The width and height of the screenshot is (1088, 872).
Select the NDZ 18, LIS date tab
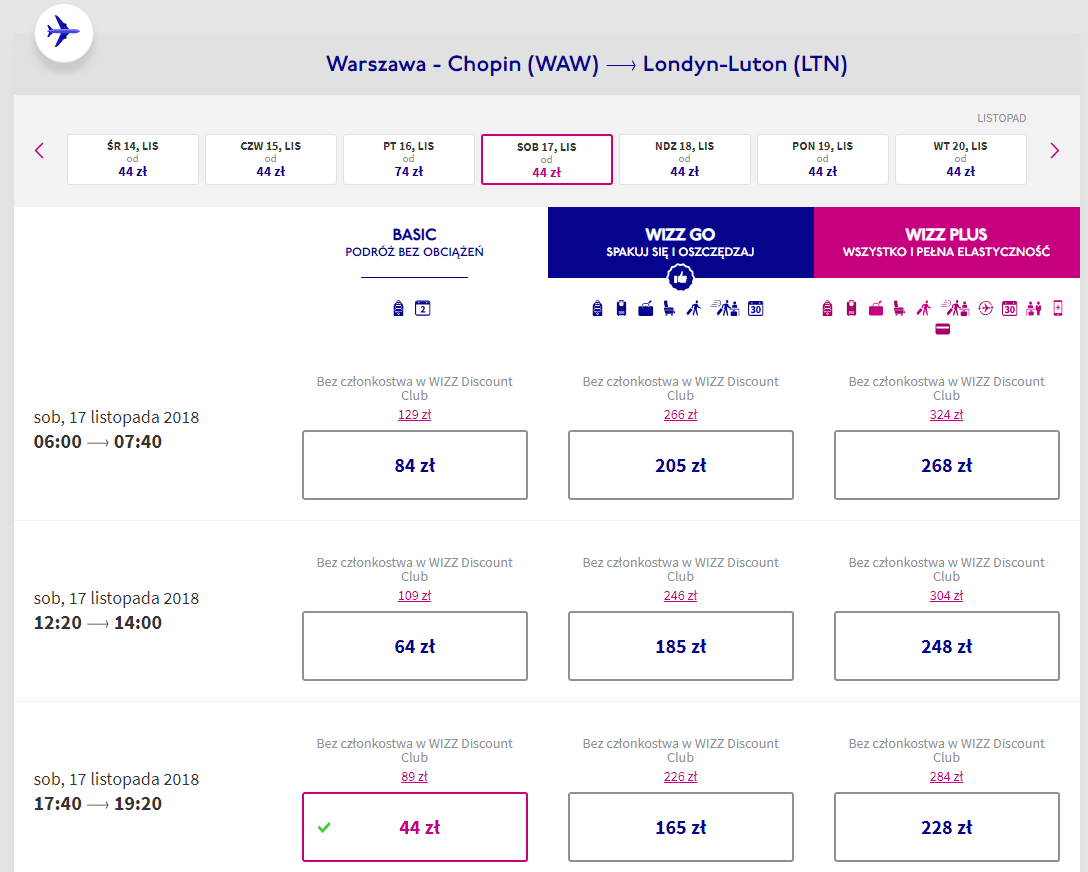(x=684, y=159)
